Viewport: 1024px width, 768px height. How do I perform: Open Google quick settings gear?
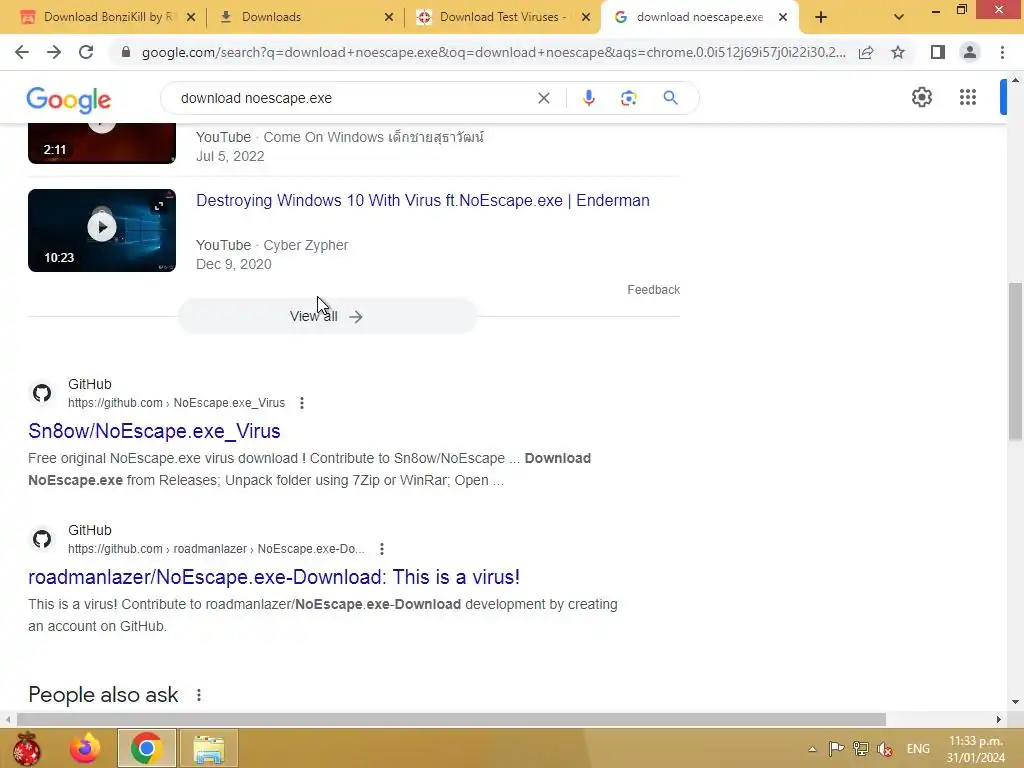point(921,97)
